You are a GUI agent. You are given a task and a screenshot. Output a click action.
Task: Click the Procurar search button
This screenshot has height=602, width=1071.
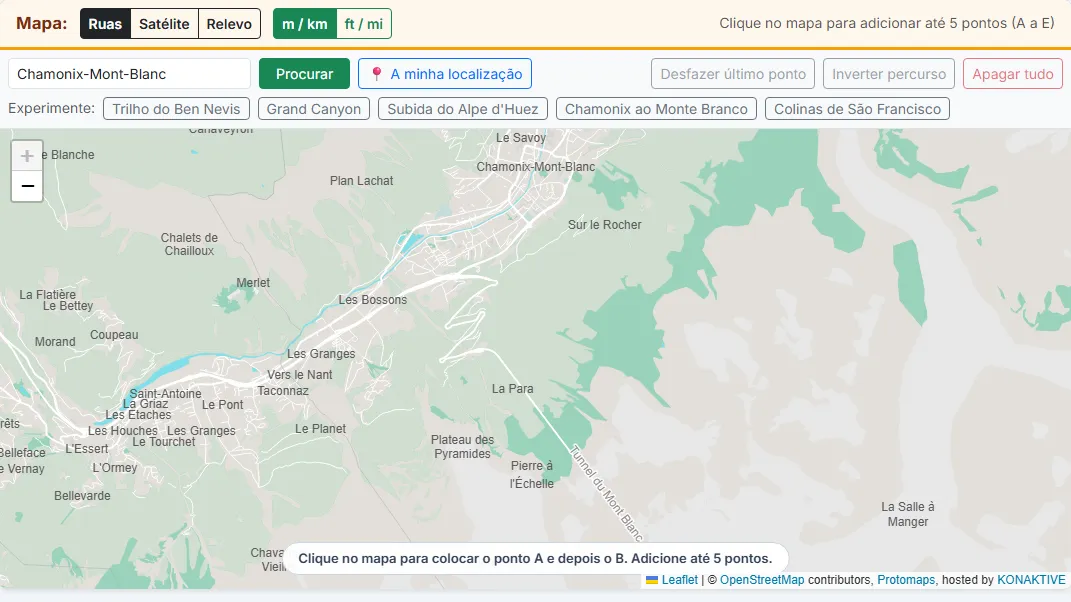click(305, 74)
